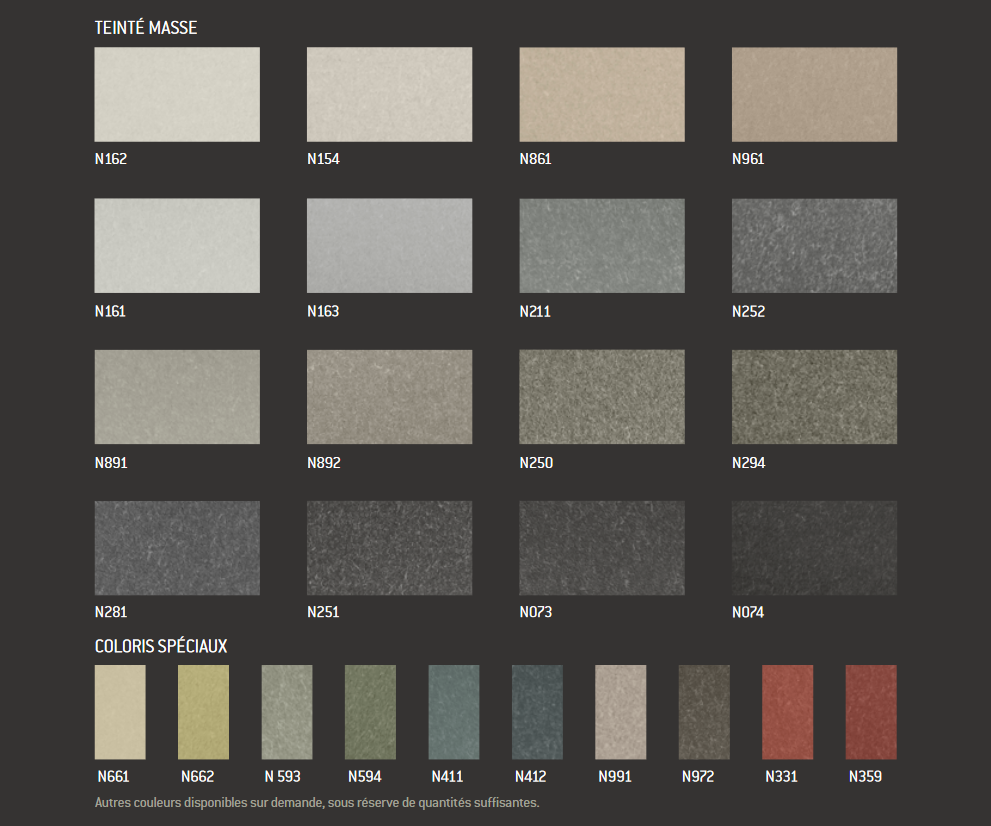Choose the N211 grey swatch
This screenshot has width=991, height=826.
tap(602, 245)
